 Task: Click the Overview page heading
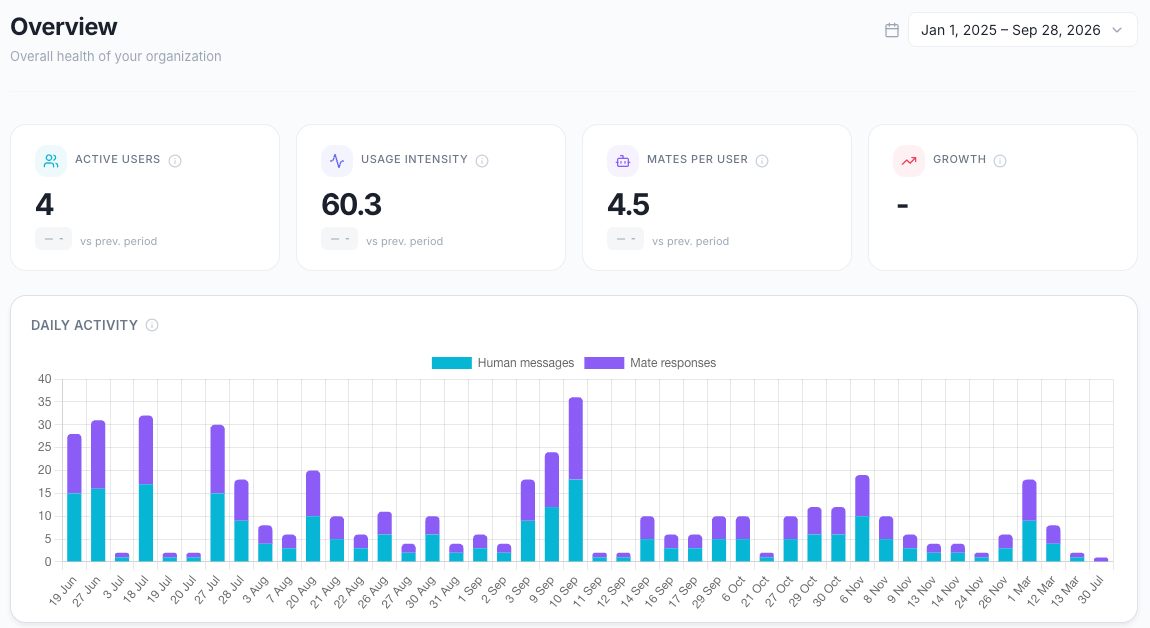pos(64,26)
